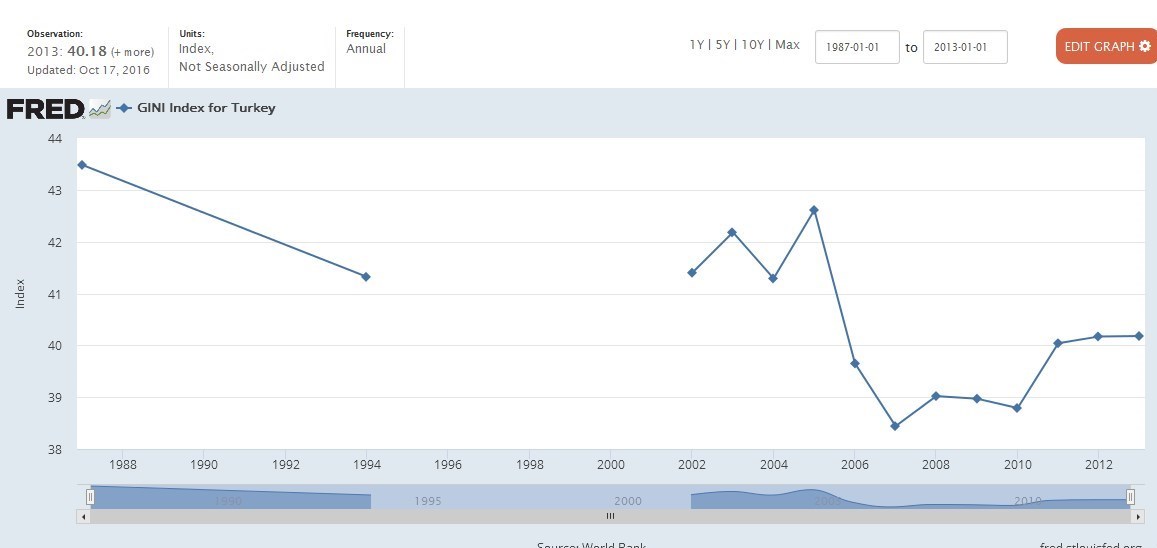Screen dimensions: 1157x548
Task: Click the horizontal scrollbar thumb below navigator
Action: pos(610,516)
